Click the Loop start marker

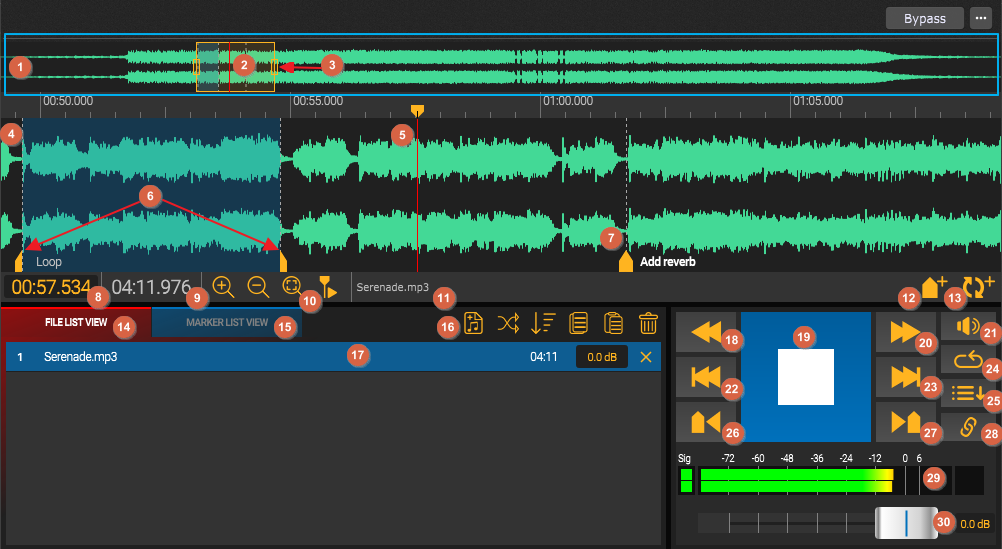[19, 261]
